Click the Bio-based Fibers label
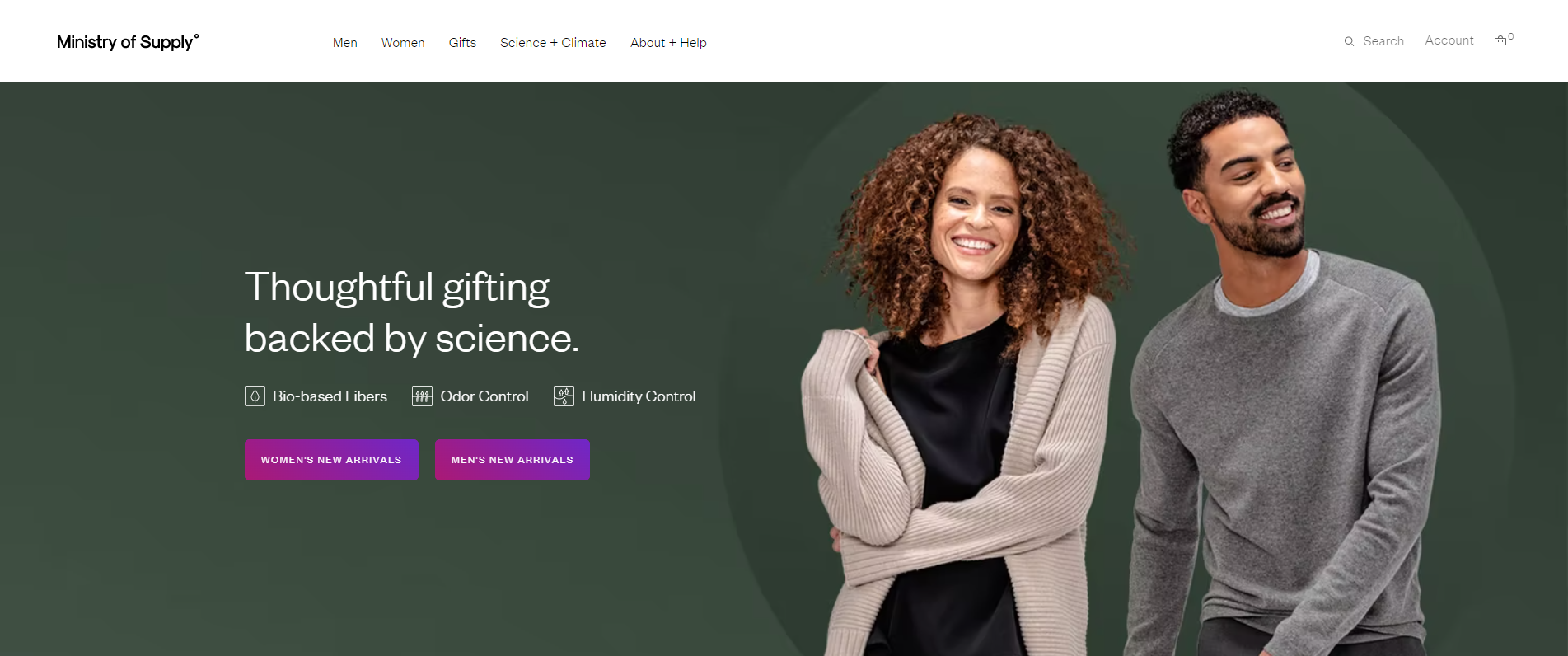The height and width of the screenshot is (656, 1568). tap(330, 396)
